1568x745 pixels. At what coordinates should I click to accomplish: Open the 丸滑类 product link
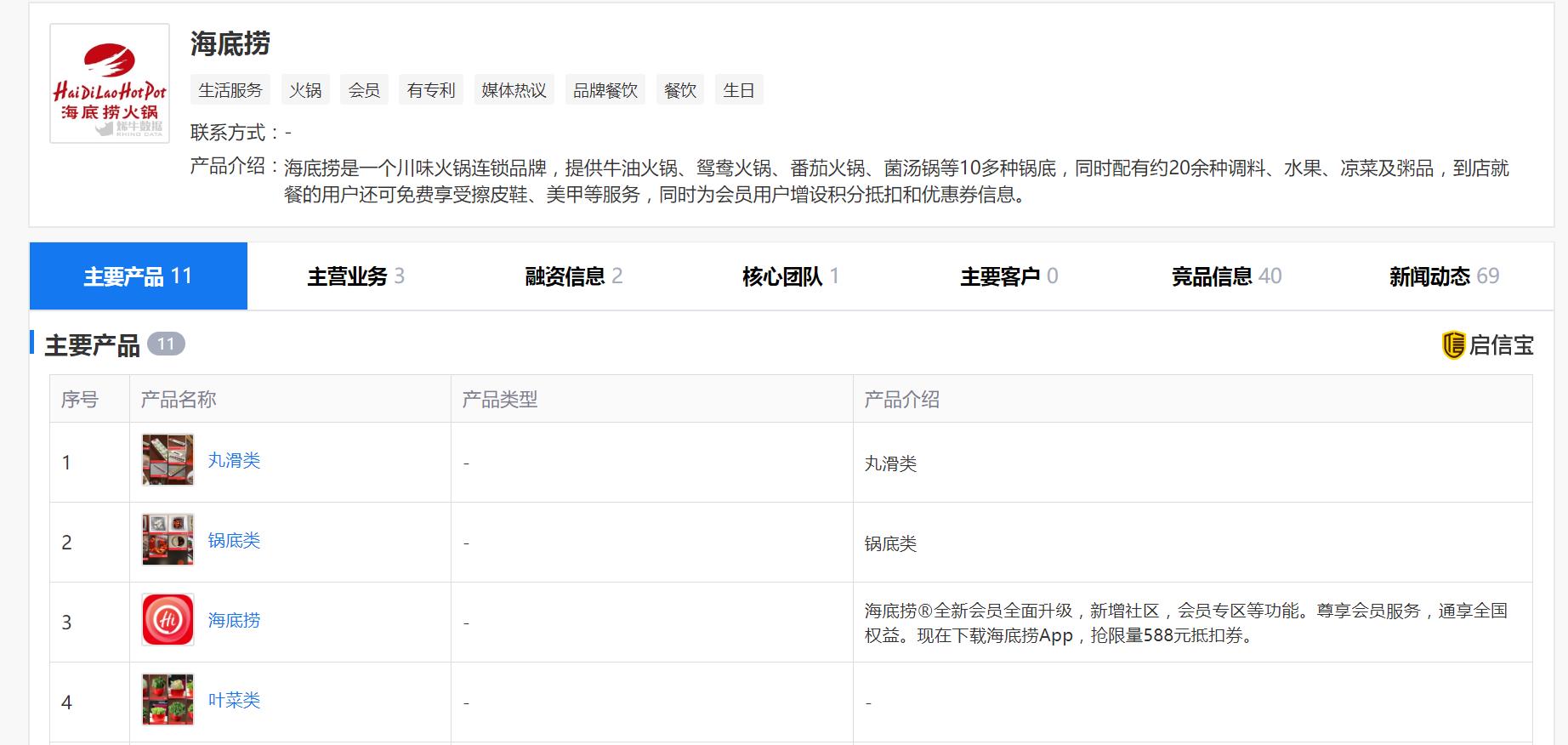click(234, 461)
